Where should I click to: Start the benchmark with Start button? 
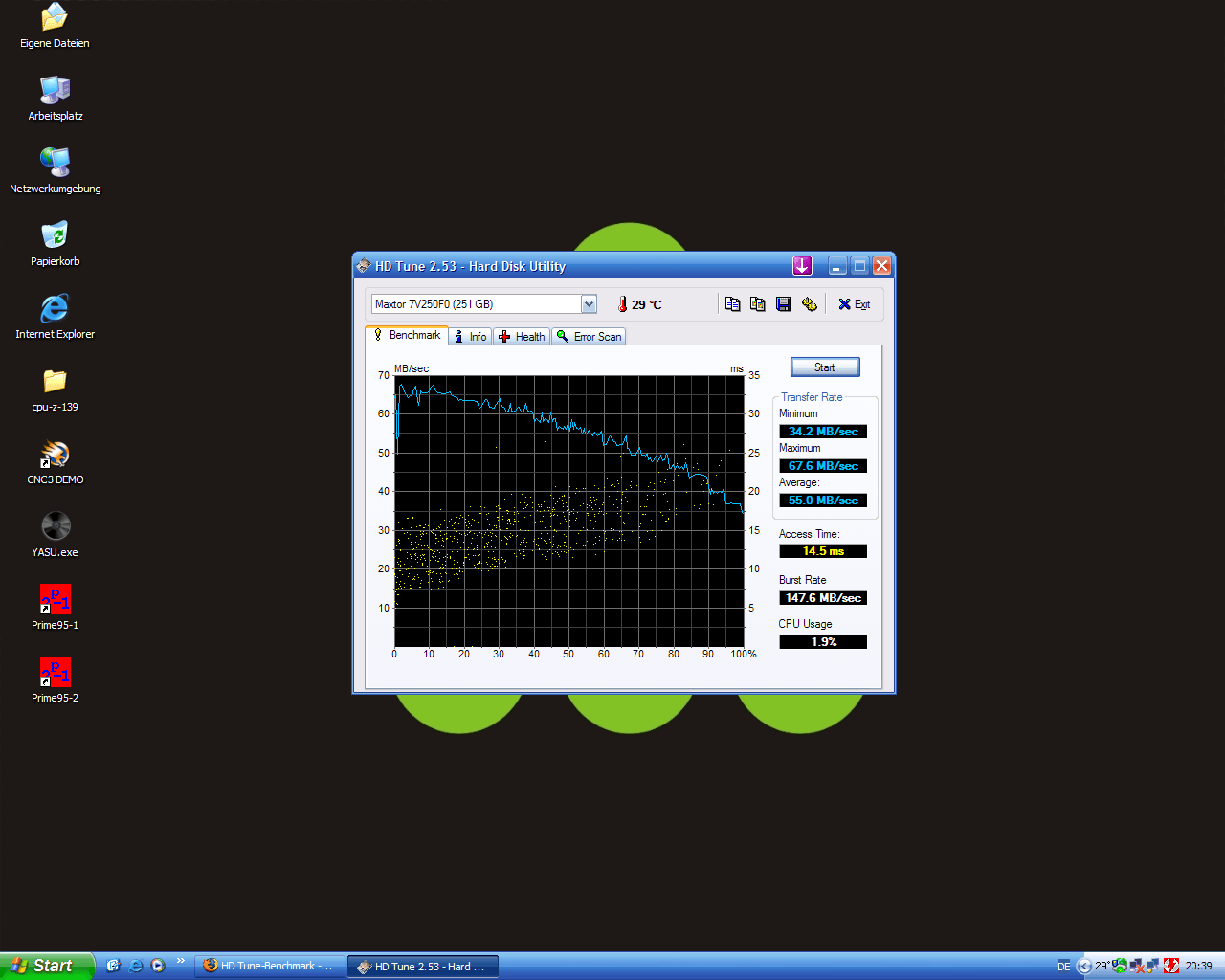(825, 367)
